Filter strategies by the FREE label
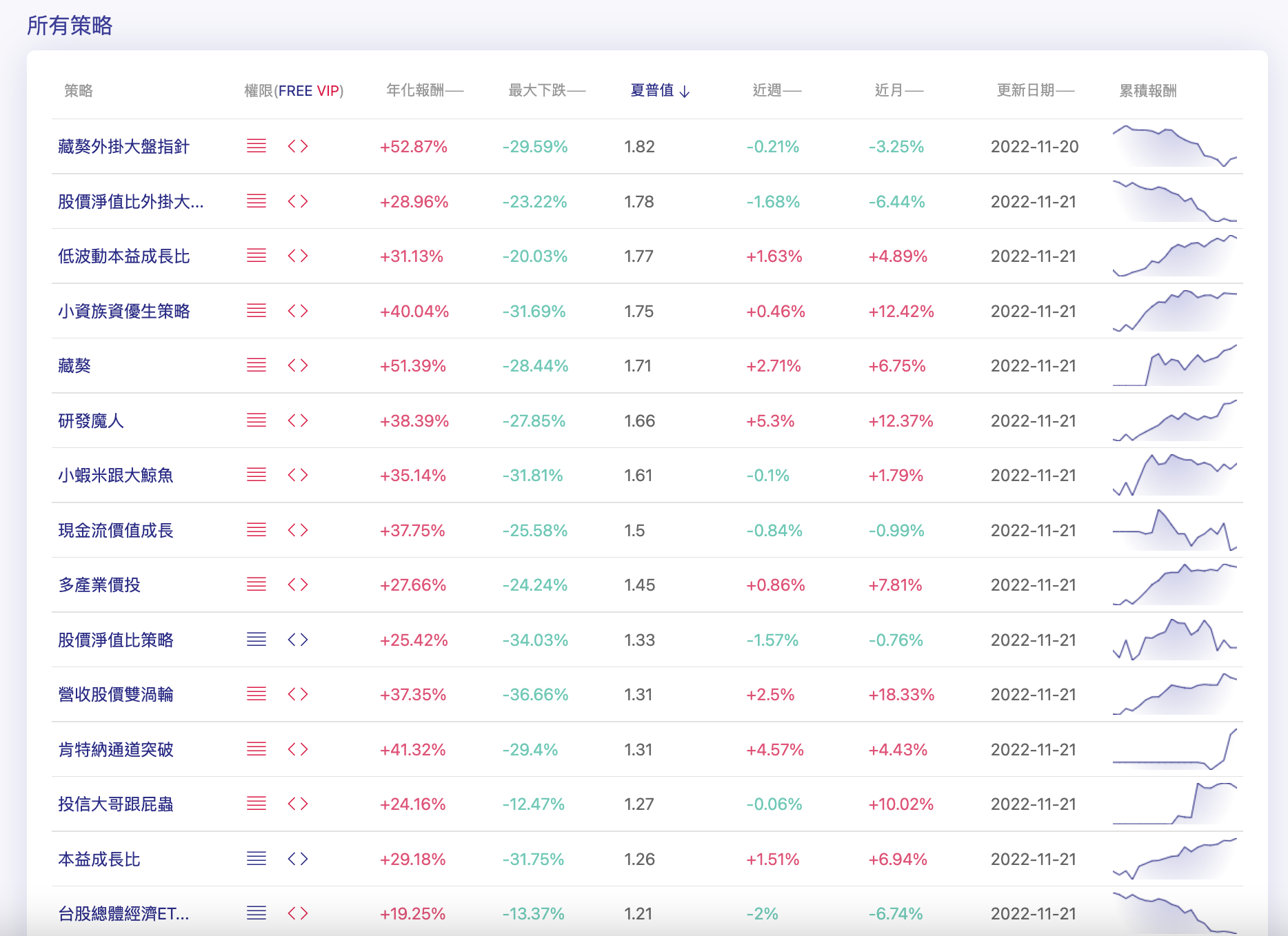The width and height of the screenshot is (1288, 936). coord(296,90)
